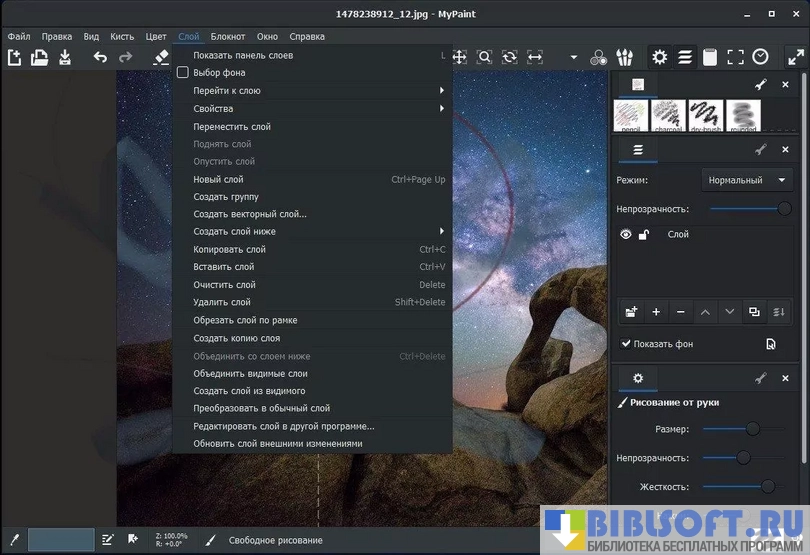Select the charcoal brush thumbnail
Screen dimensions: 810x555
pyautogui.click(x=669, y=115)
